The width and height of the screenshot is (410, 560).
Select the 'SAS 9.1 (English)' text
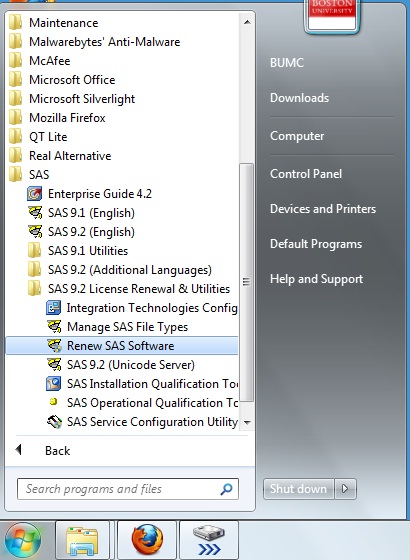91,213
